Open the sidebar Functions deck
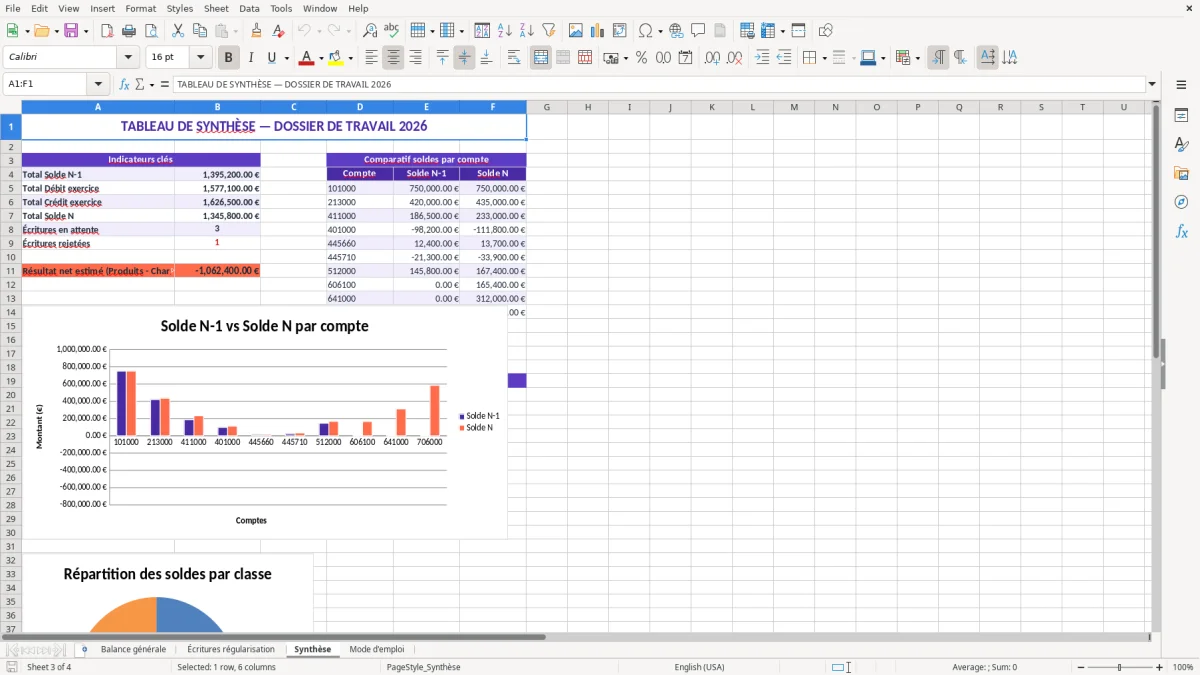 click(x=1182, y=232)
